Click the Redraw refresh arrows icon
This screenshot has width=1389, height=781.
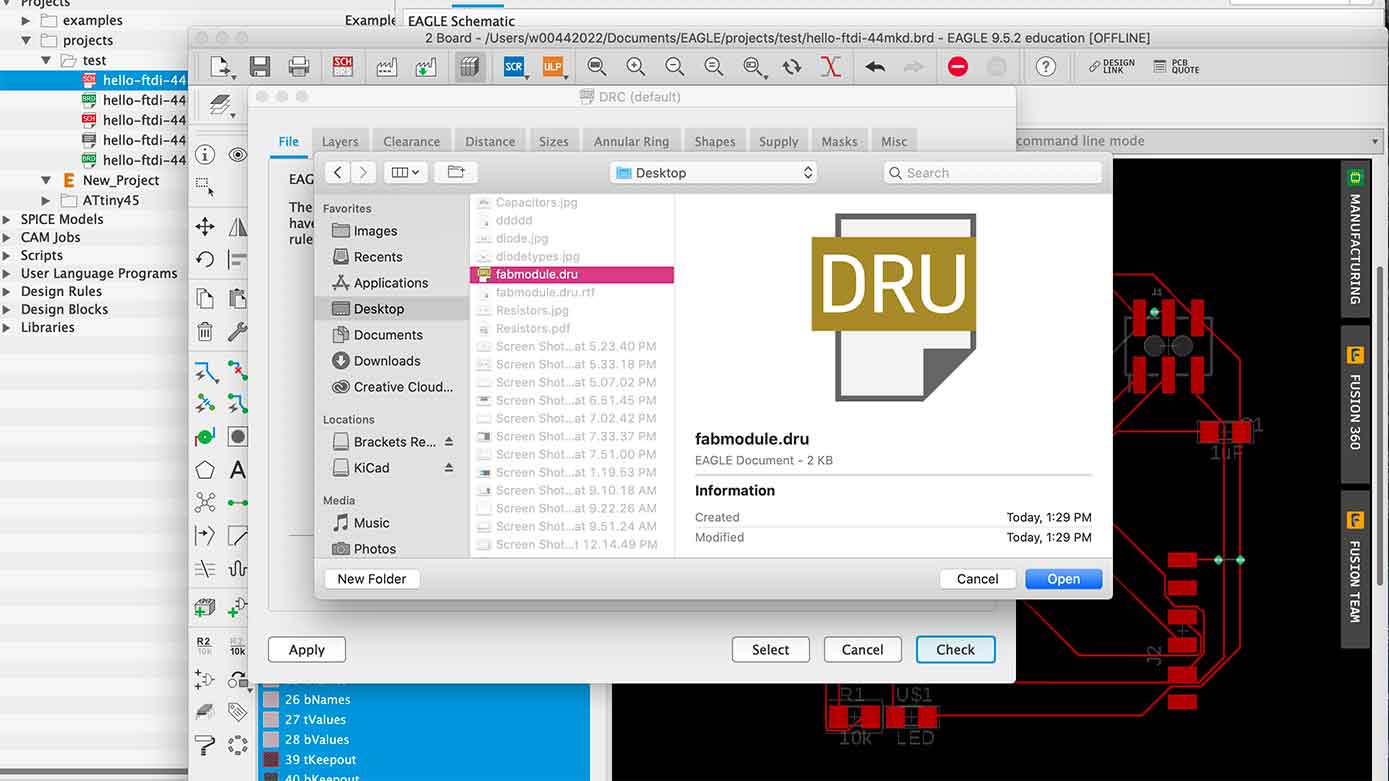(x=792, y=67)
